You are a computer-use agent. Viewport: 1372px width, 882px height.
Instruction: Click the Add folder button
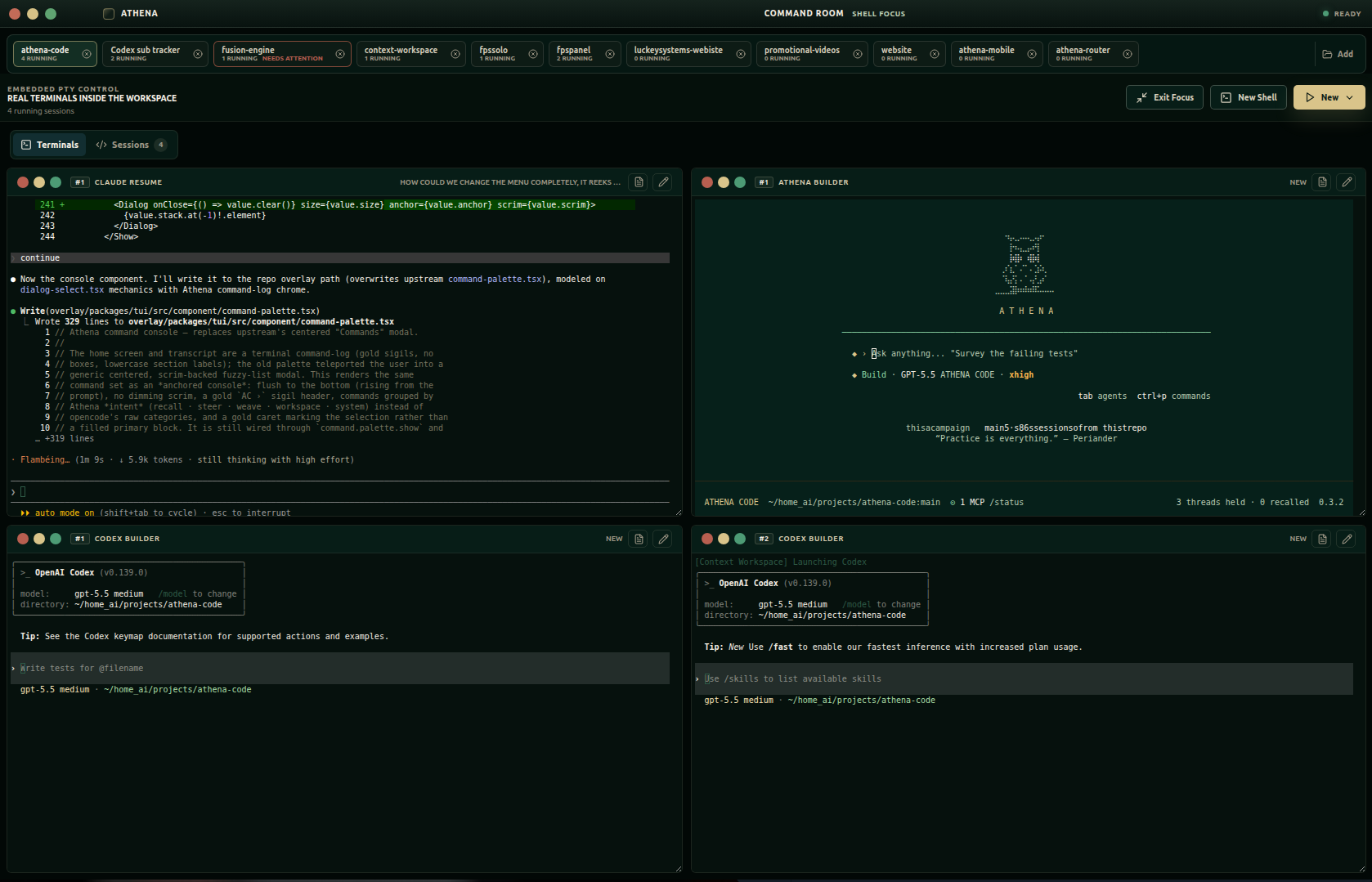(1338, 54)
